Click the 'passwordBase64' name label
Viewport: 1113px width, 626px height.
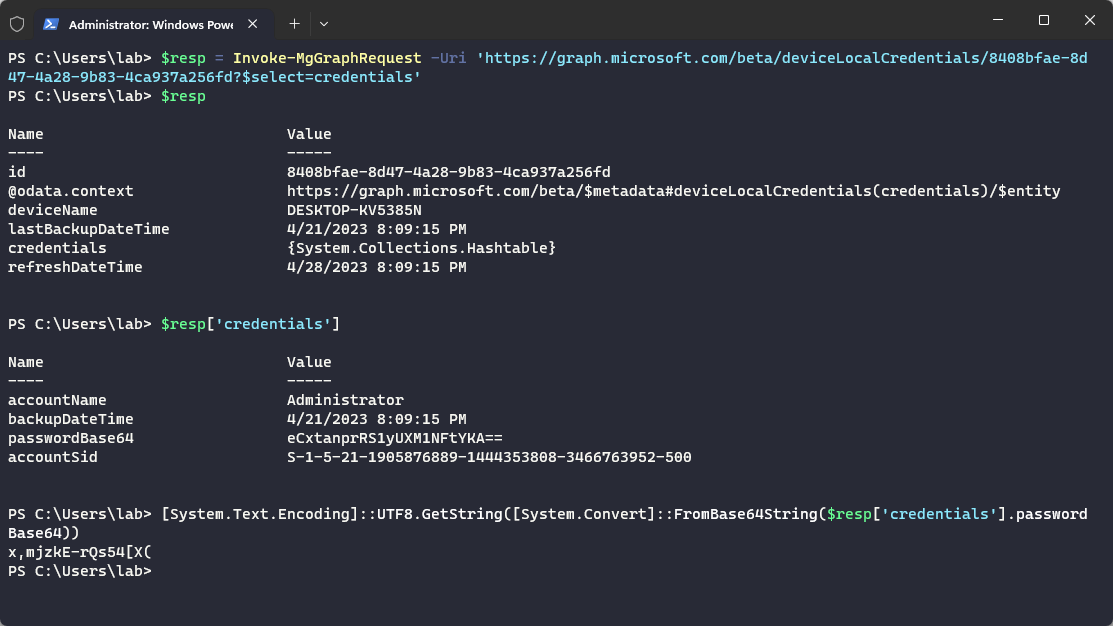[71, 438]
